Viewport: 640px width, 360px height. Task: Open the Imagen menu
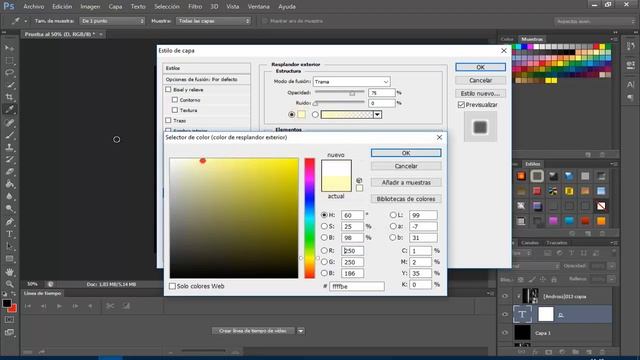[x=90, y=7]
